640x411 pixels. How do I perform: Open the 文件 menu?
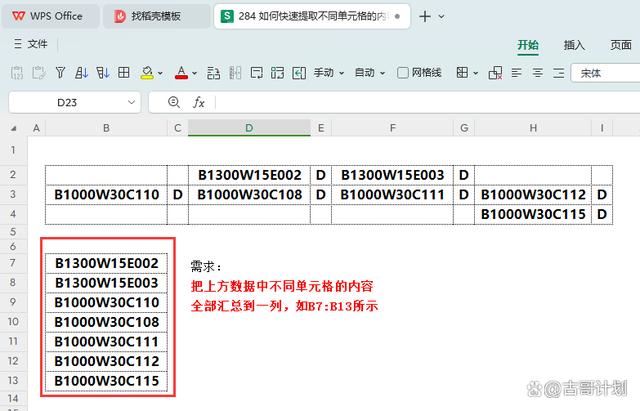[x=31, y=44]
